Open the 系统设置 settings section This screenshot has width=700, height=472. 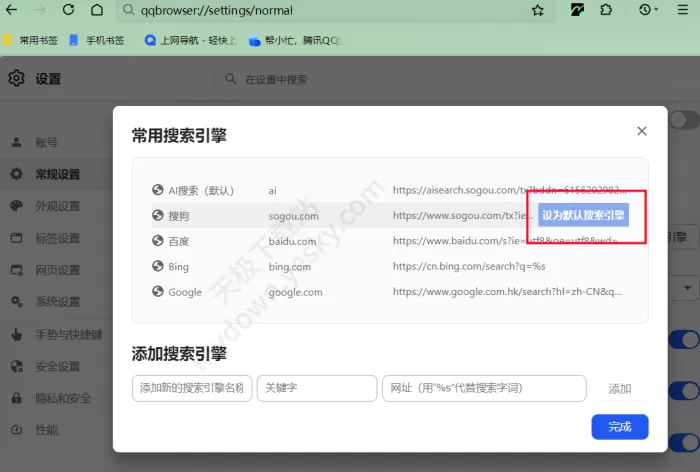[x=56, y=302]
